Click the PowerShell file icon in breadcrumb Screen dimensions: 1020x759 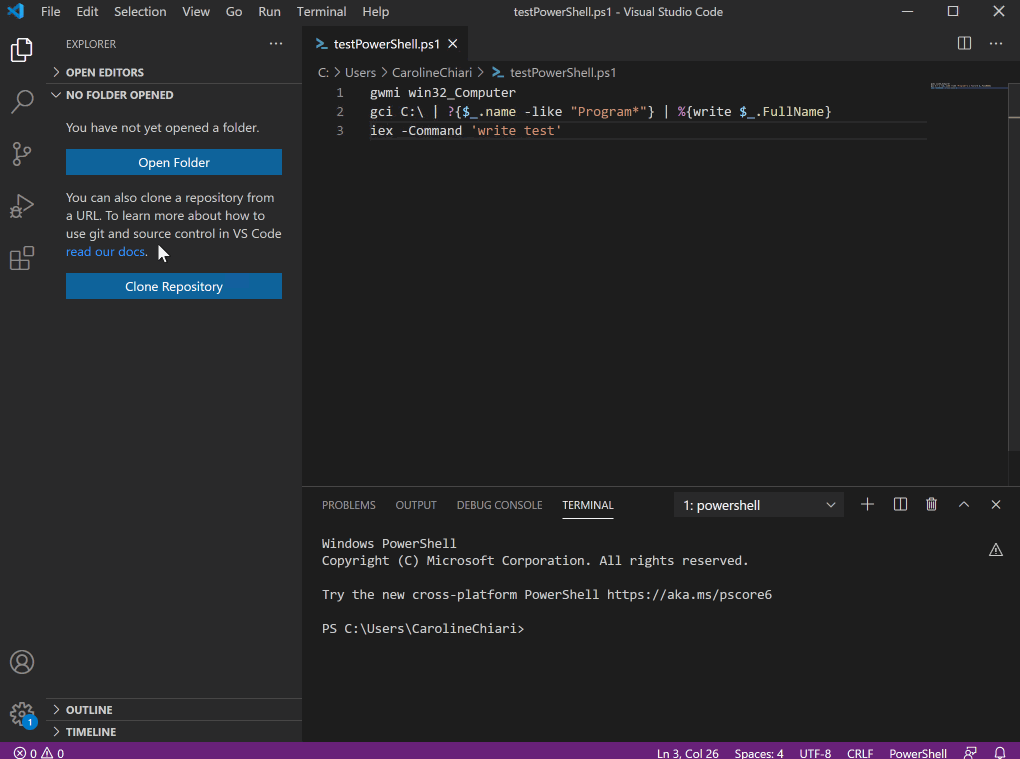[x=498, y=72]
